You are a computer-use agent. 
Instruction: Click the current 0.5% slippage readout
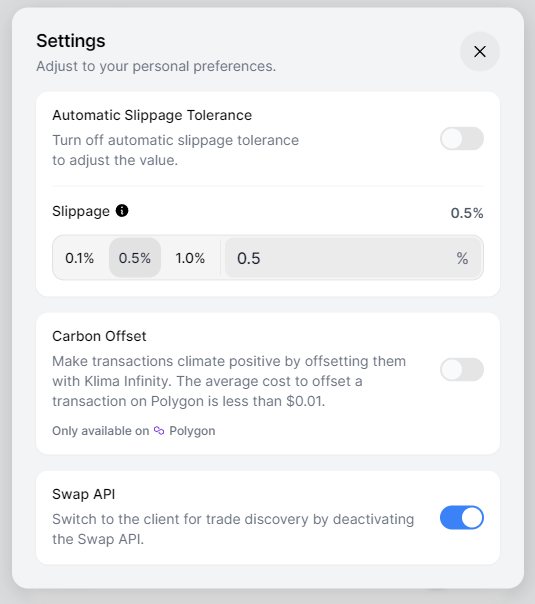click(467, 213)
